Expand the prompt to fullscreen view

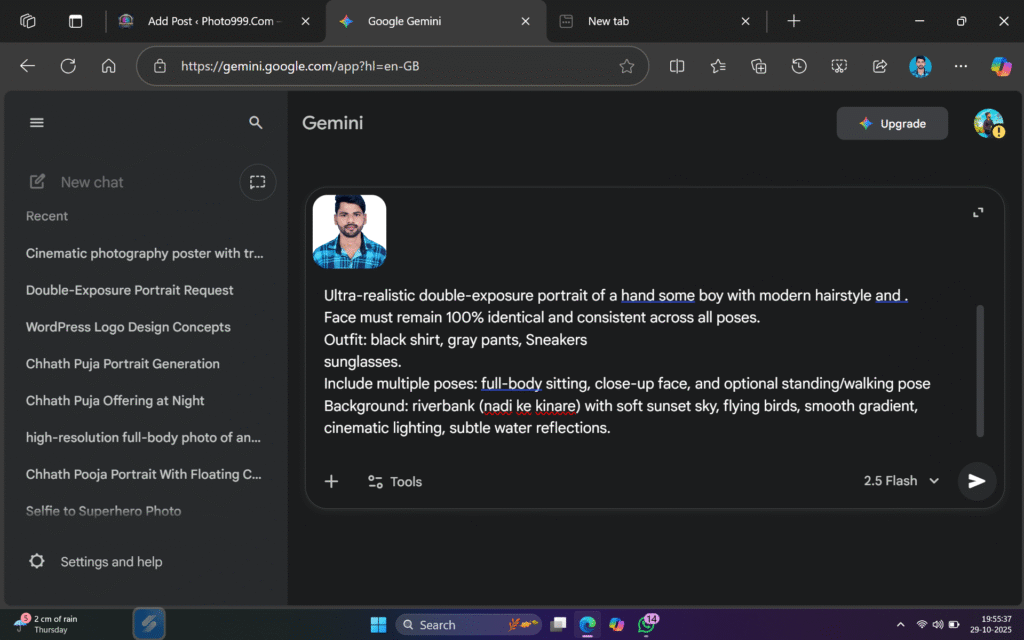point(978,212)
